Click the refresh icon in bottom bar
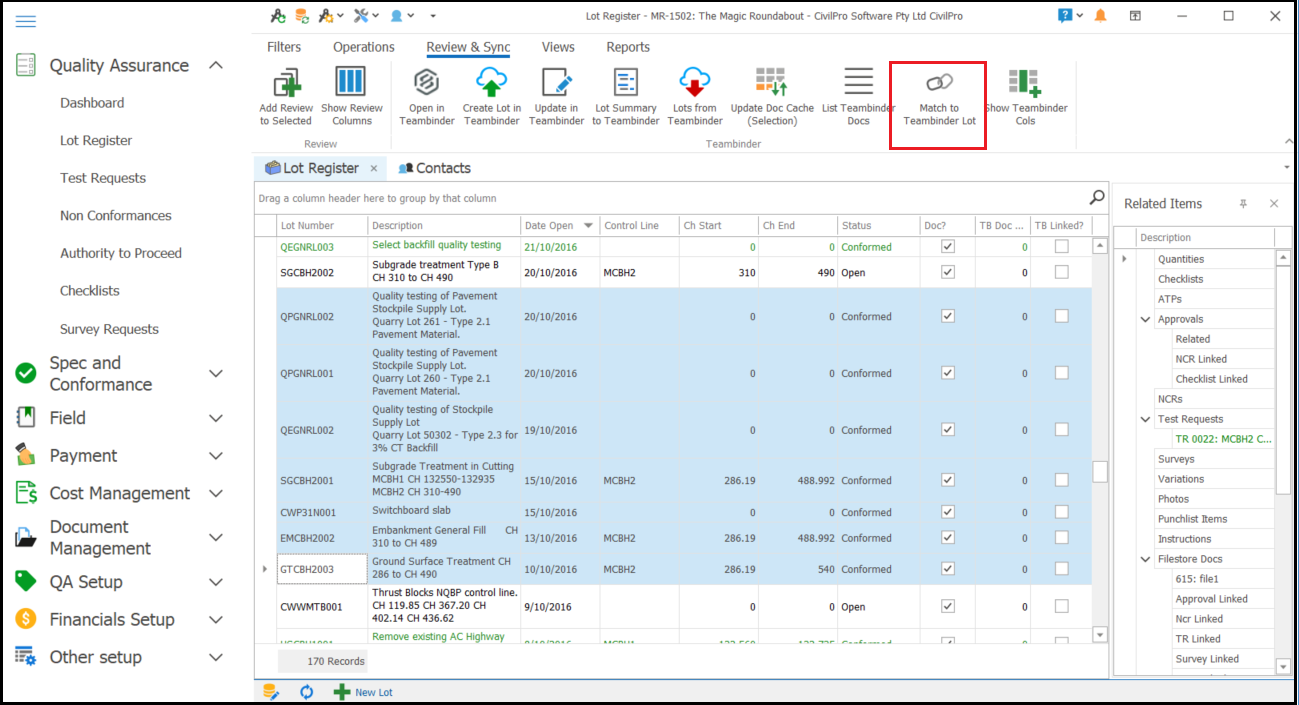The height and width of the screenshot is (705, 1299). (306, 692)
